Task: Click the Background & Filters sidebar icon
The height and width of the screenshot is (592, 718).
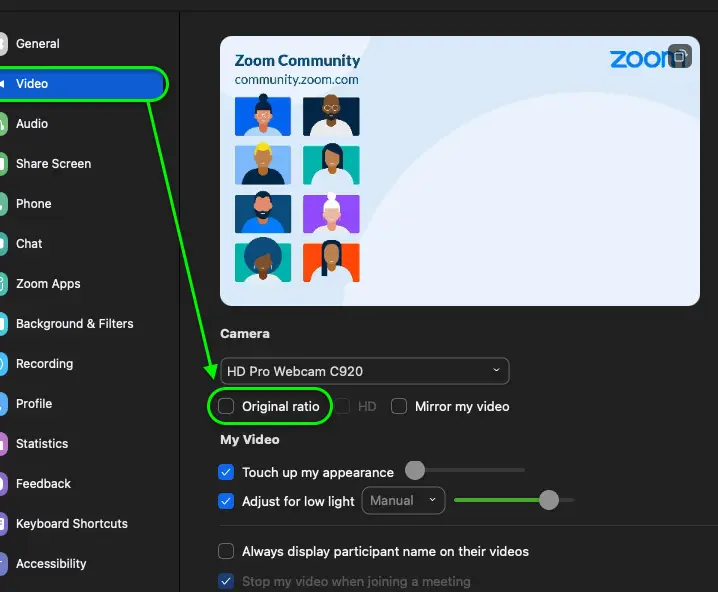Action: [x=3, y=324]
